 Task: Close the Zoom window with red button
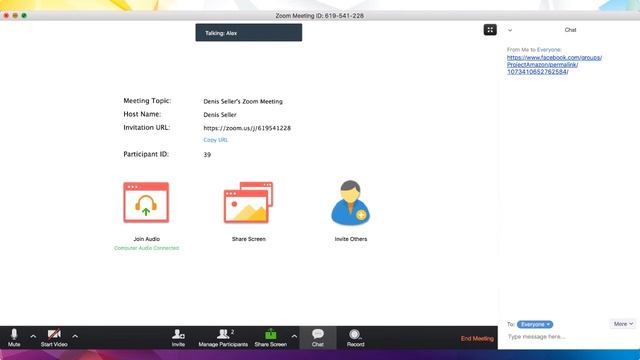(6, 16)
